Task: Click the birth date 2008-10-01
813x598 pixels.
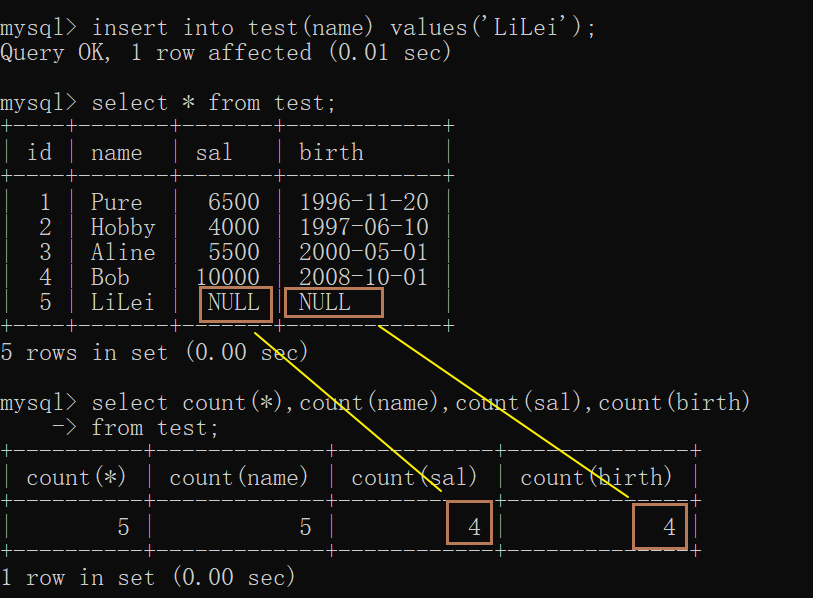Action: click(x=363, y=277)
